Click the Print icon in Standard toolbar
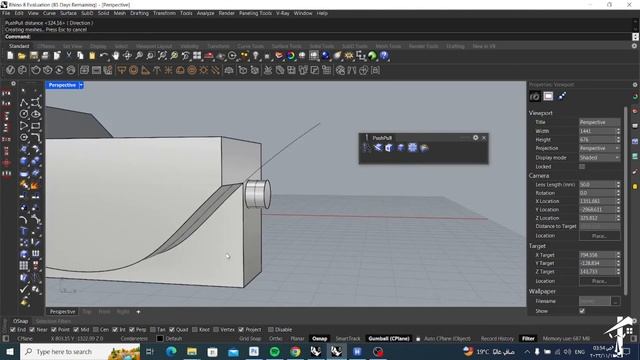Screen dimensions: 640x360 pyautogui.click(x=45, y=56)
